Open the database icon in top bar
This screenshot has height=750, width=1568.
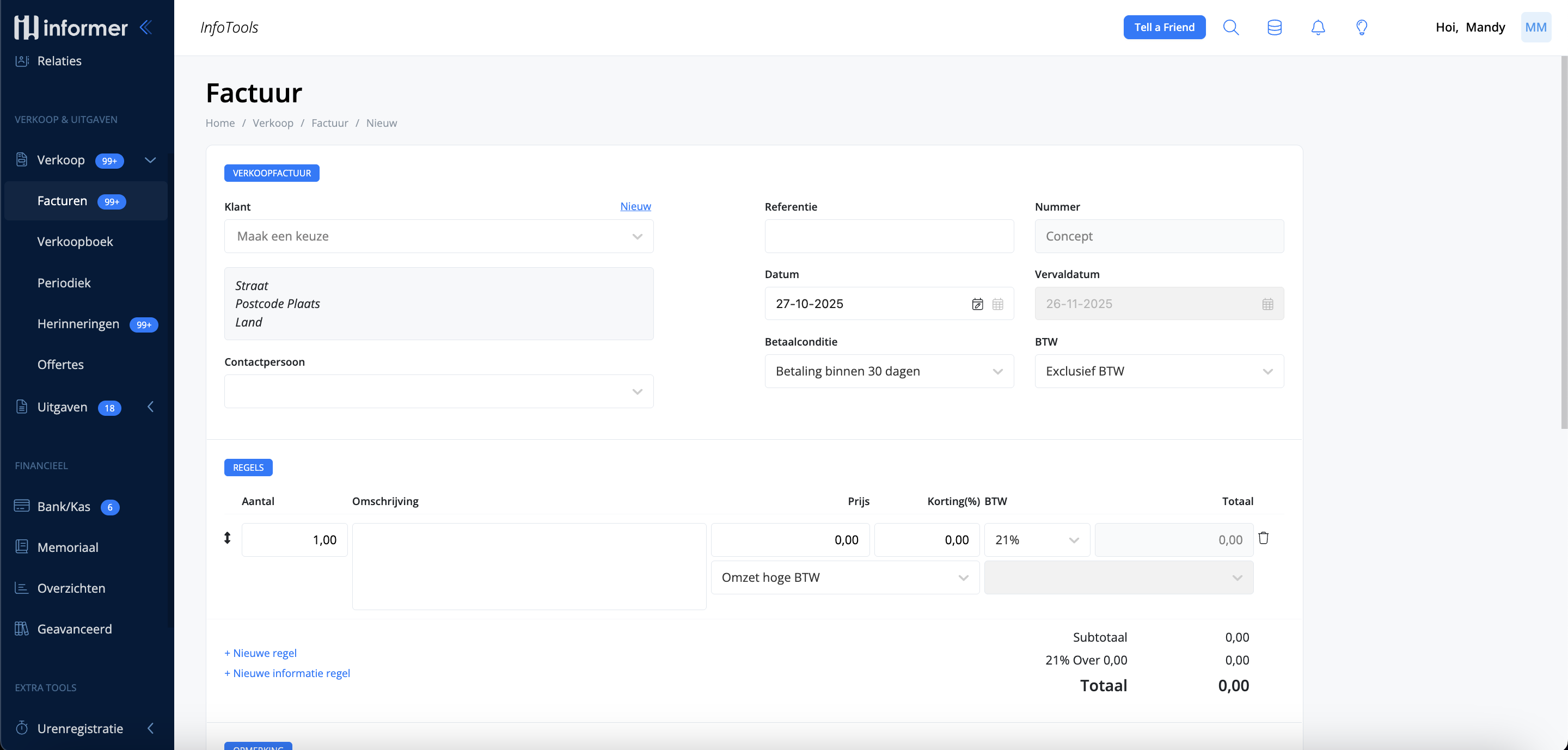(x=1274, y=27)
